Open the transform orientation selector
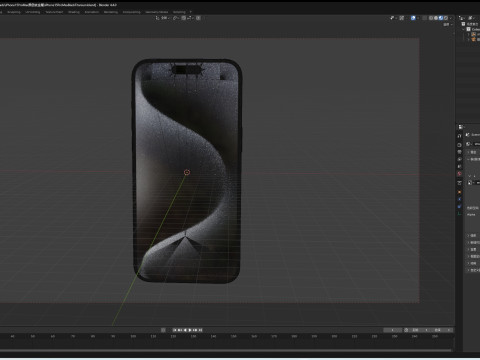Screen dimensions: 480x360 click(x=162, y=18)
